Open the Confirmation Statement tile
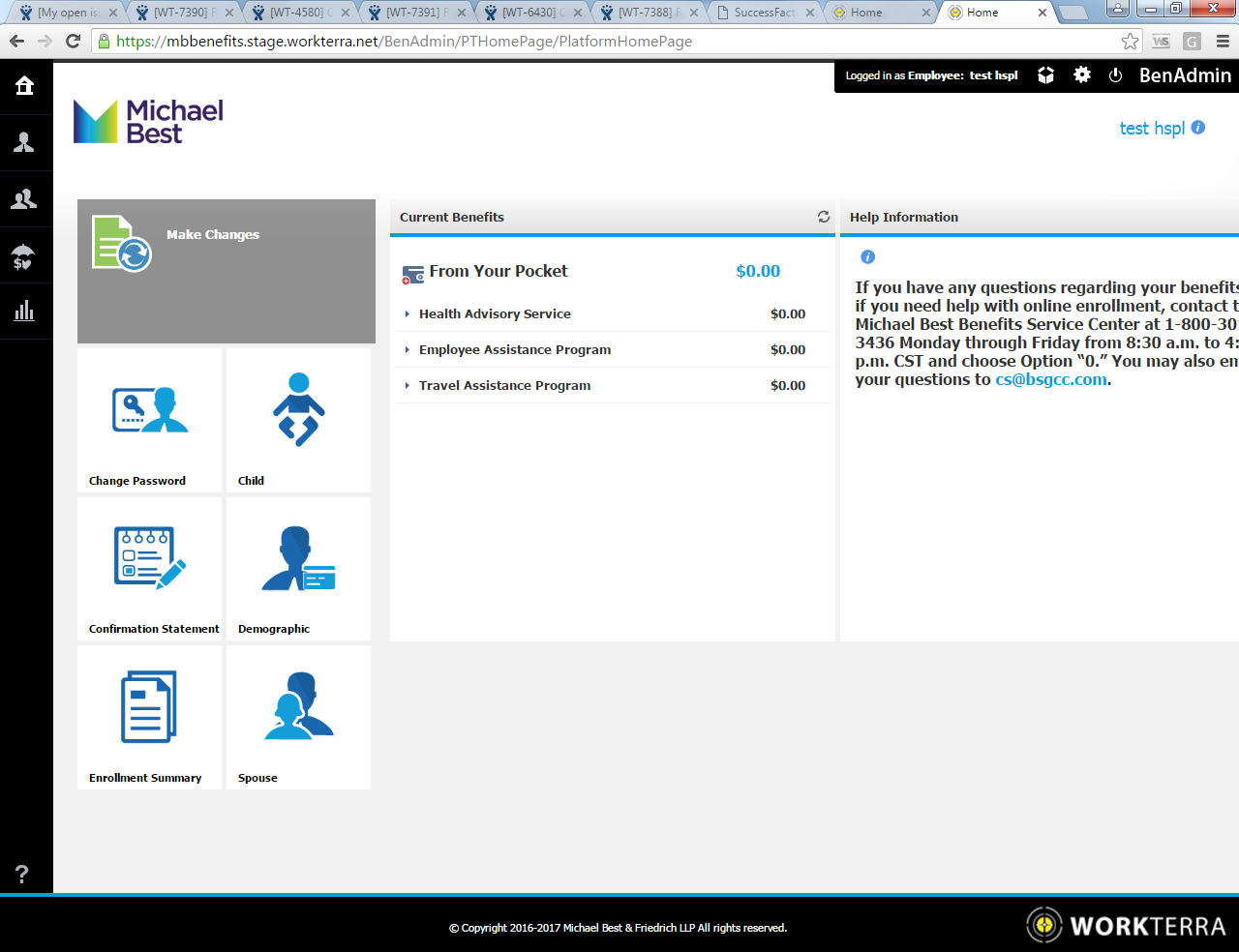 pos(150,569)
